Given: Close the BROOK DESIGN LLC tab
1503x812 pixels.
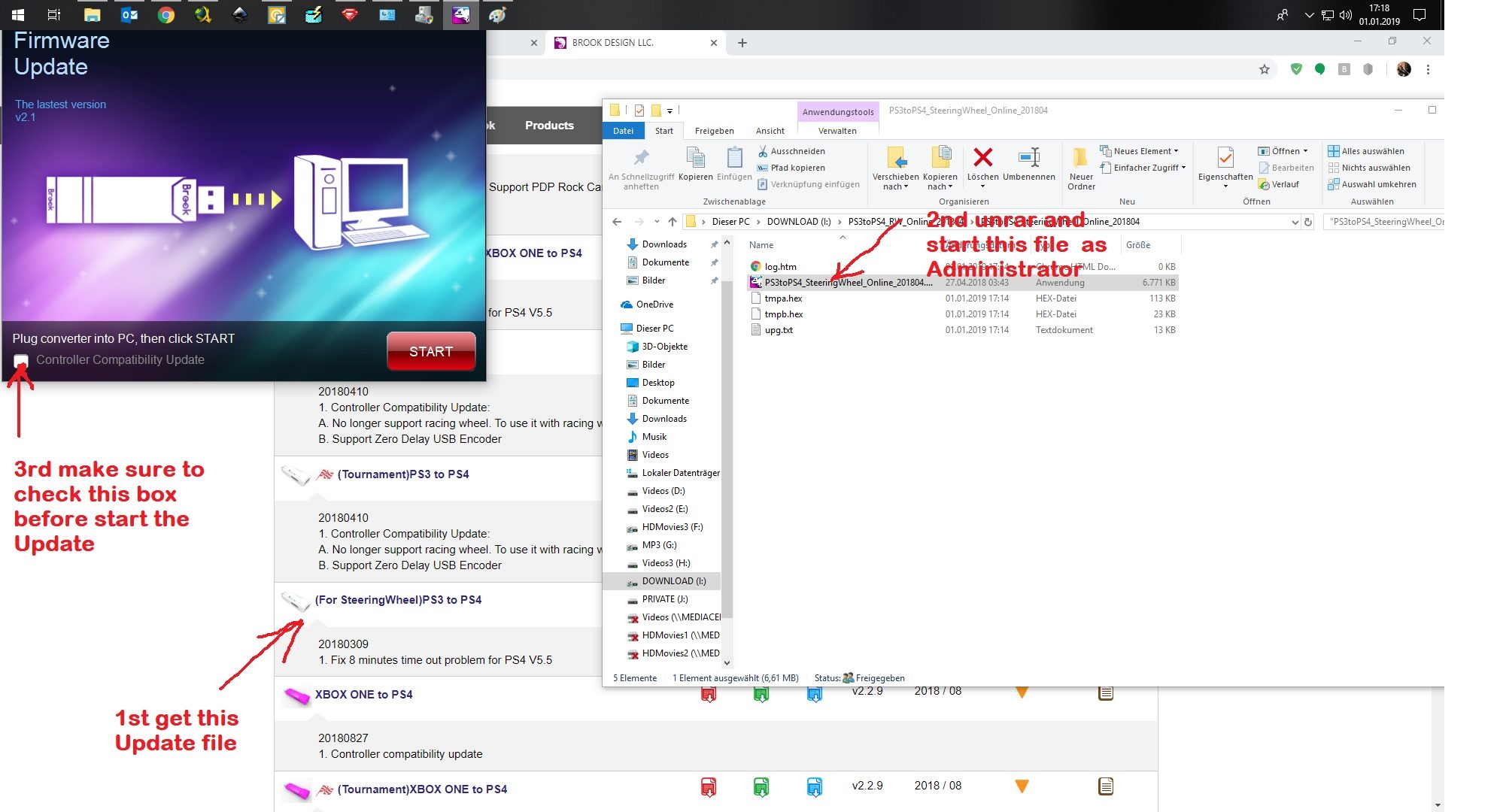Looking at the screenshot, I should (714, 43).
